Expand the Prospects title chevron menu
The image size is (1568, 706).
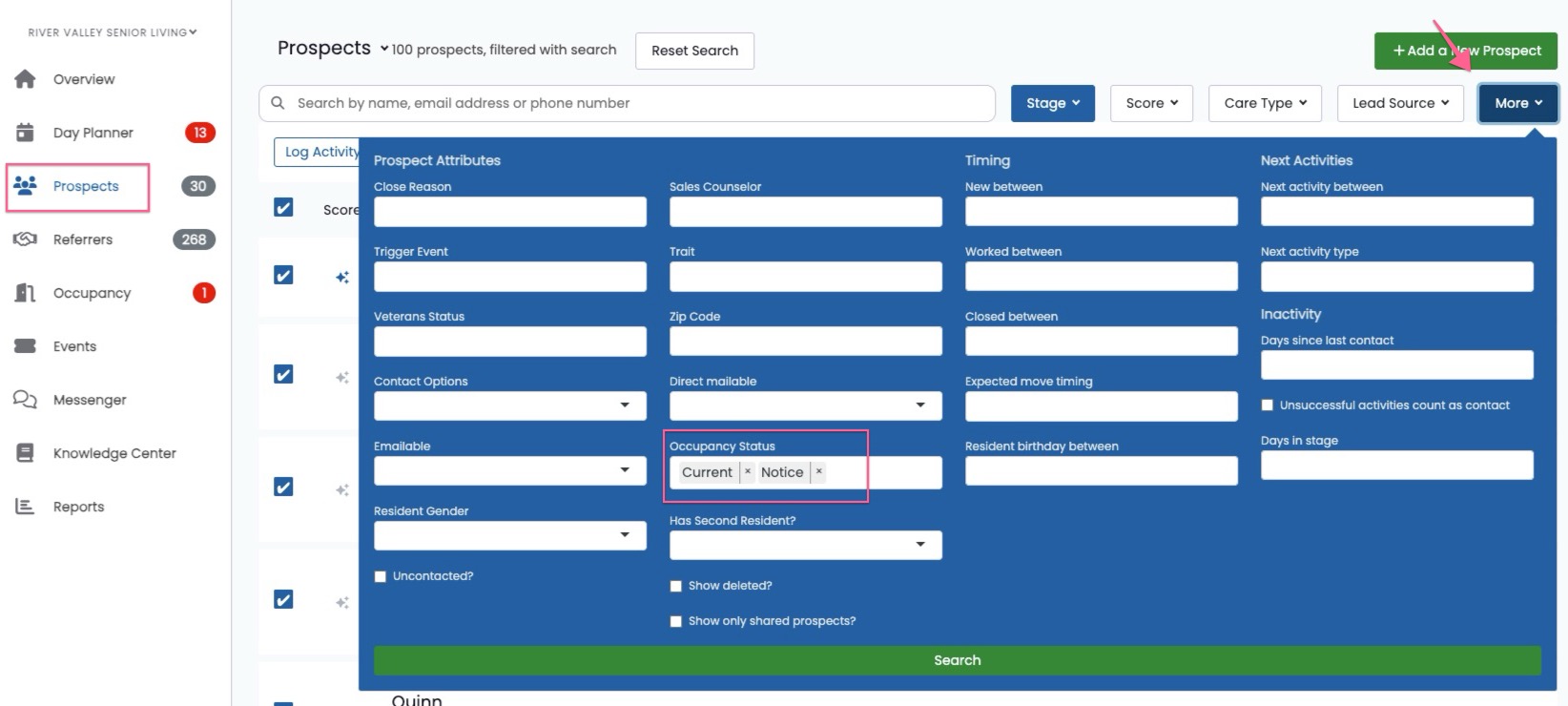[384, 49]
